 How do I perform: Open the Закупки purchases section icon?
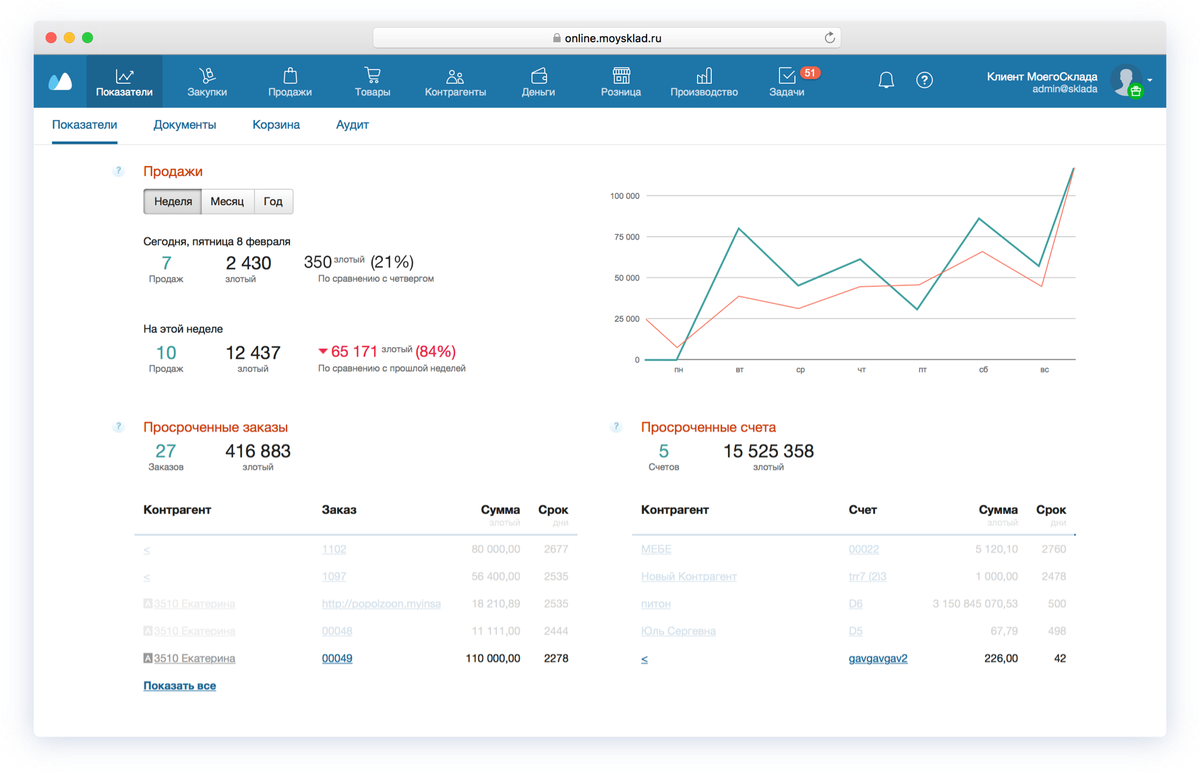click(207, 75)
